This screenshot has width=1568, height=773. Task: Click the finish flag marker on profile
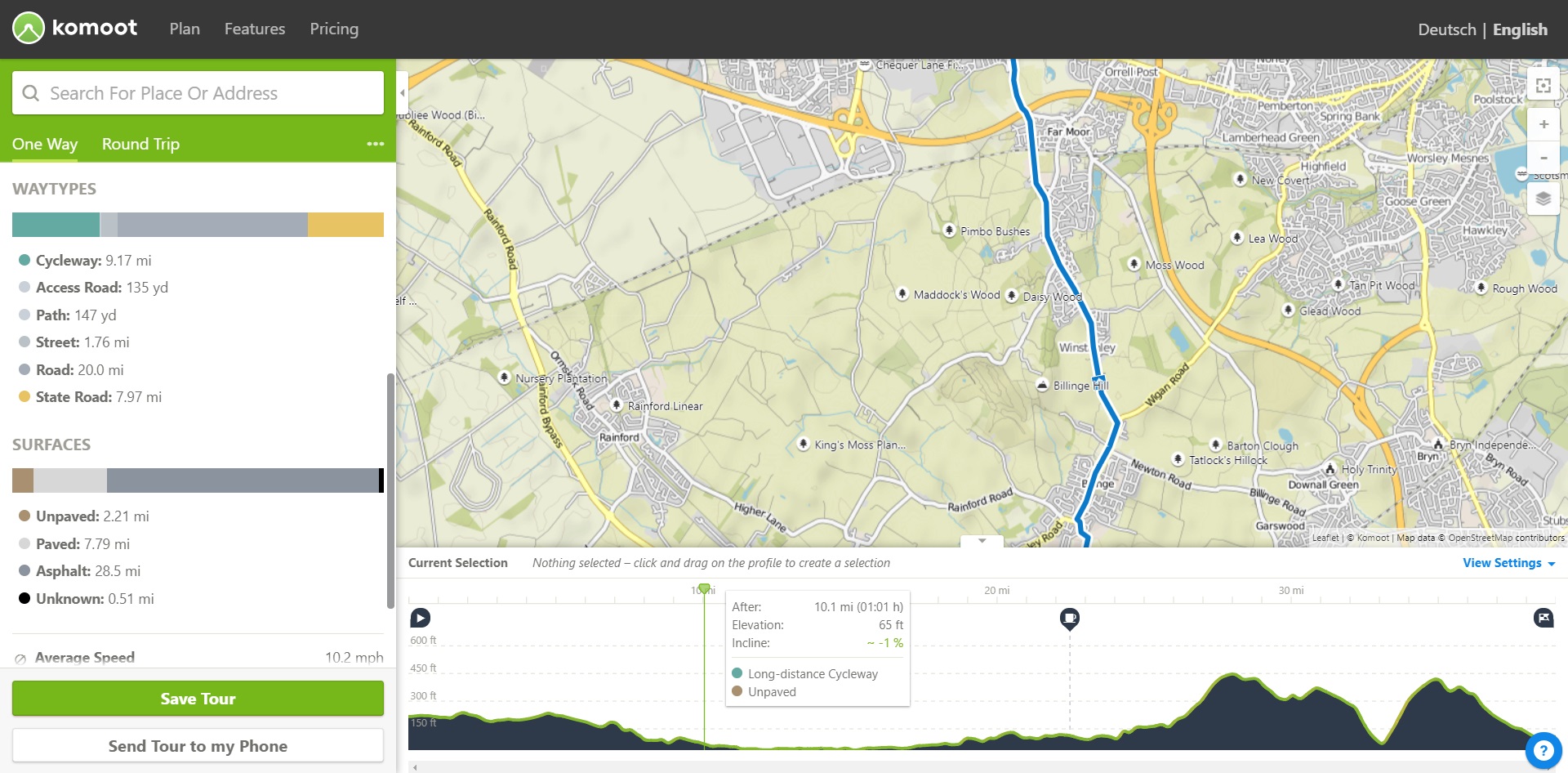click(x=1543, y=618)
